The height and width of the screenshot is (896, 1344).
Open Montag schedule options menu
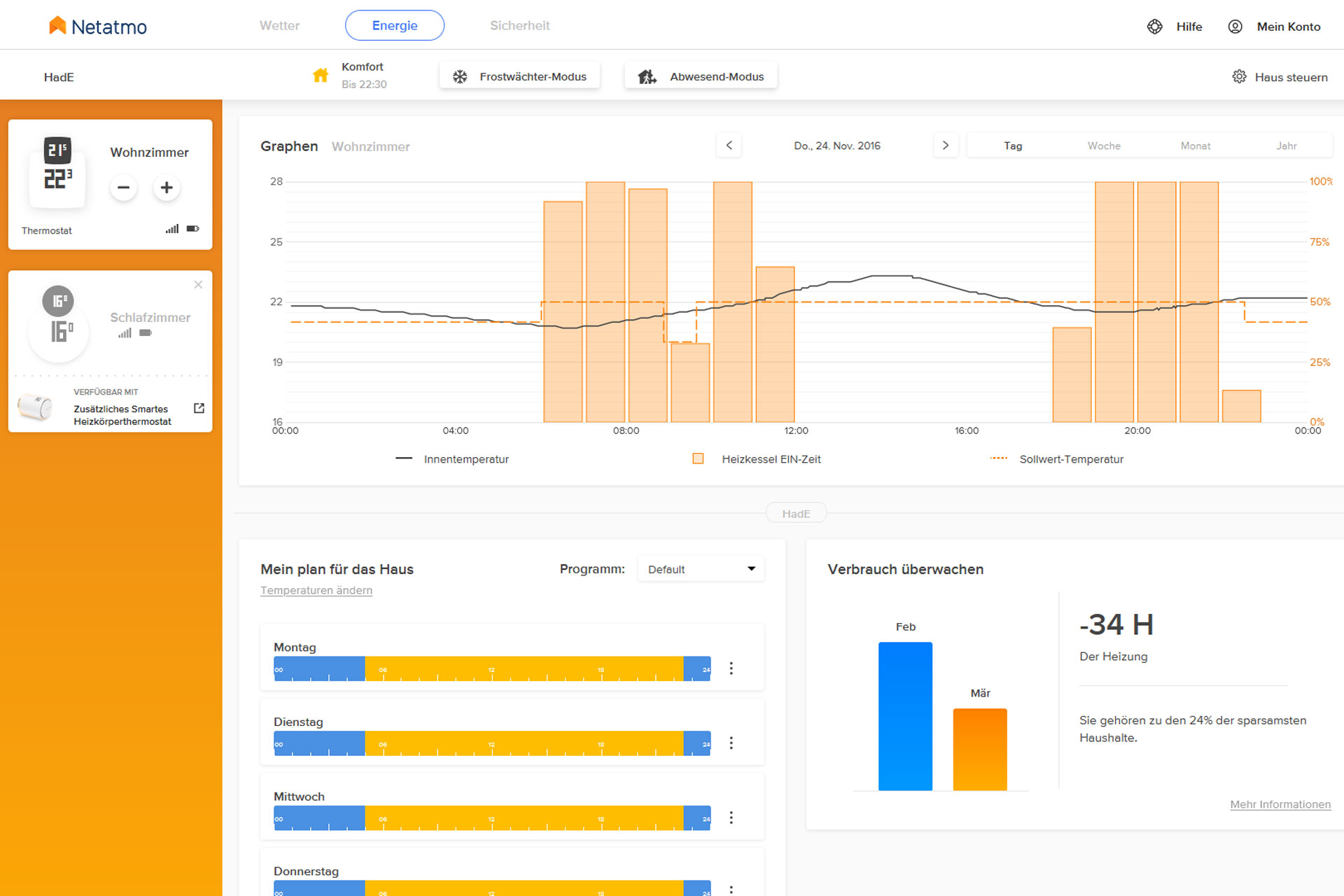pos(731,668)
